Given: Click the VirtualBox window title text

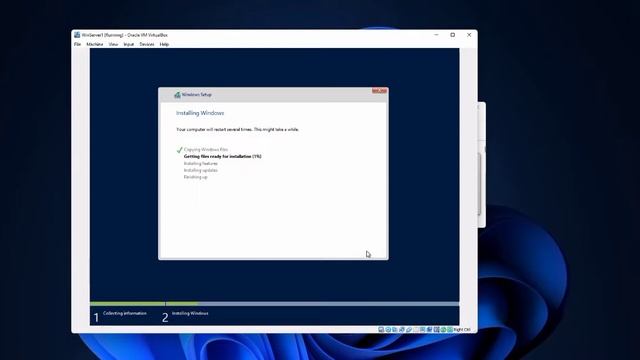Looking at the screenshot, I should (124, 35).
